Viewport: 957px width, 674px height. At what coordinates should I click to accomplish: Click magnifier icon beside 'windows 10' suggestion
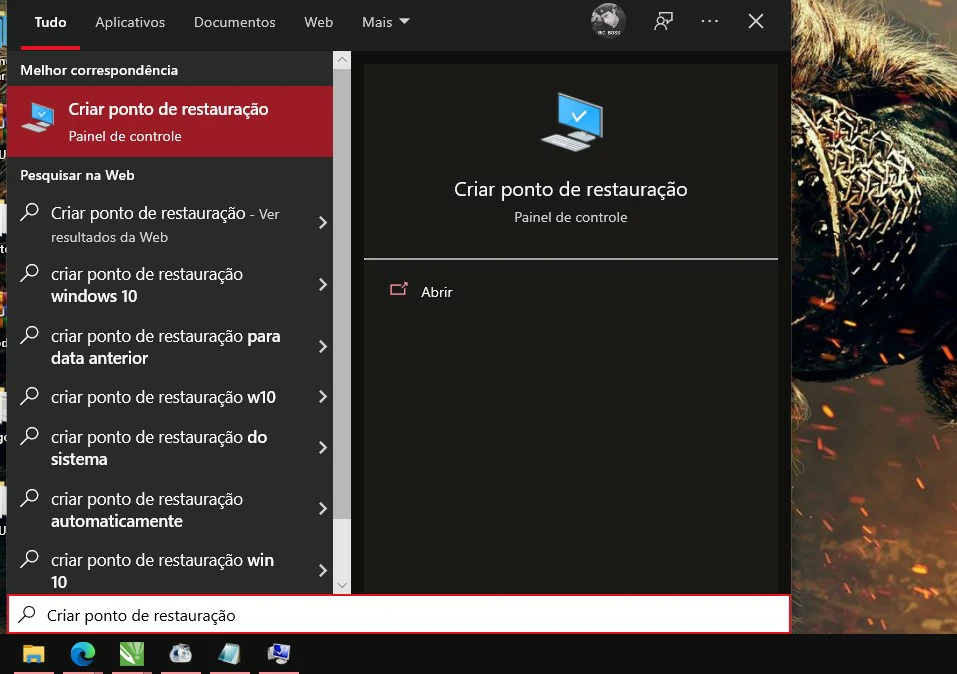click(x=29, y=273)
